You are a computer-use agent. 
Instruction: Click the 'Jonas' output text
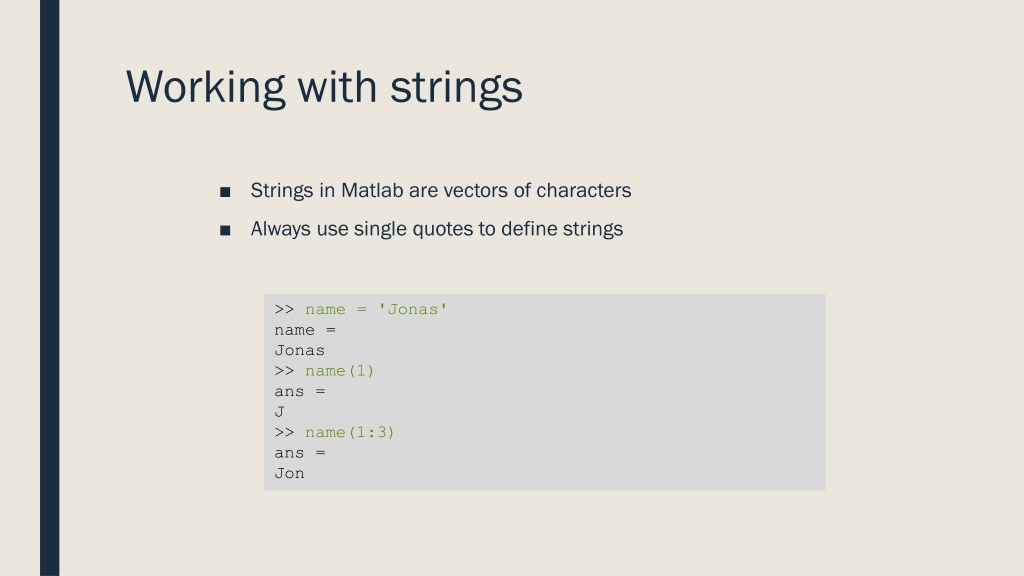(x=300, y=351)
